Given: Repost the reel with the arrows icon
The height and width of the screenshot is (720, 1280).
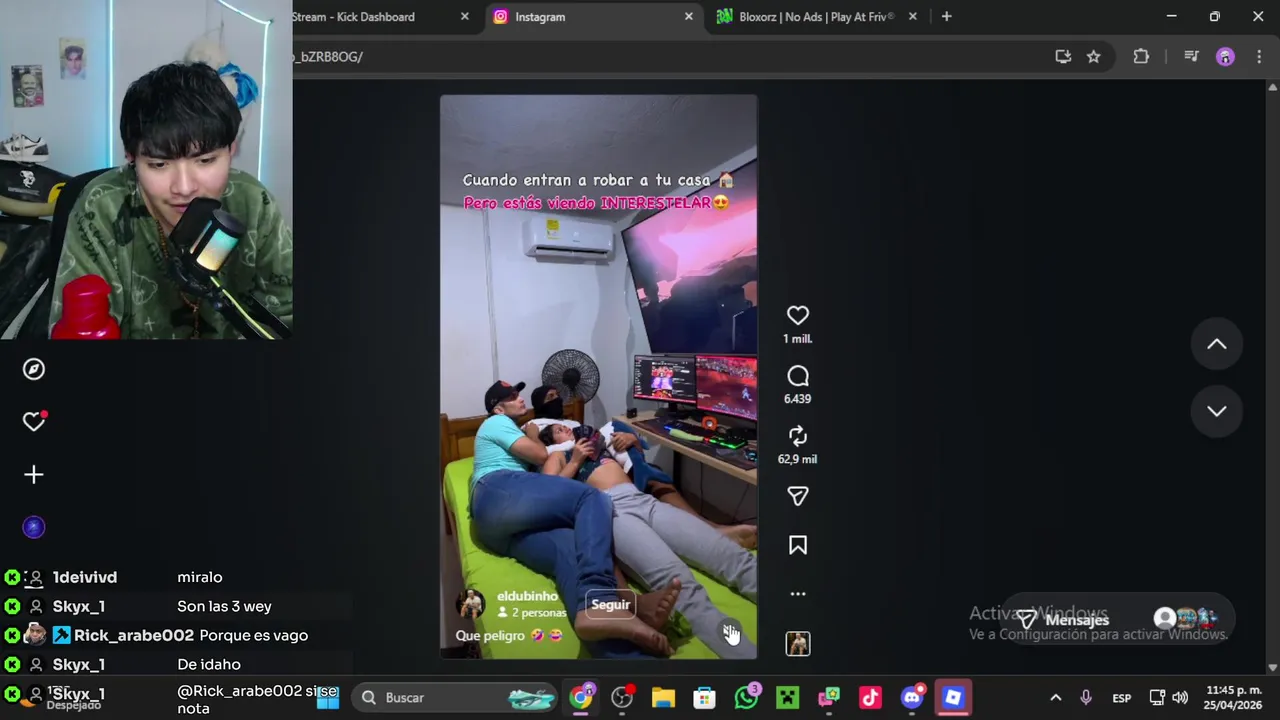Looking at the screenshot, I should point(797,436).
